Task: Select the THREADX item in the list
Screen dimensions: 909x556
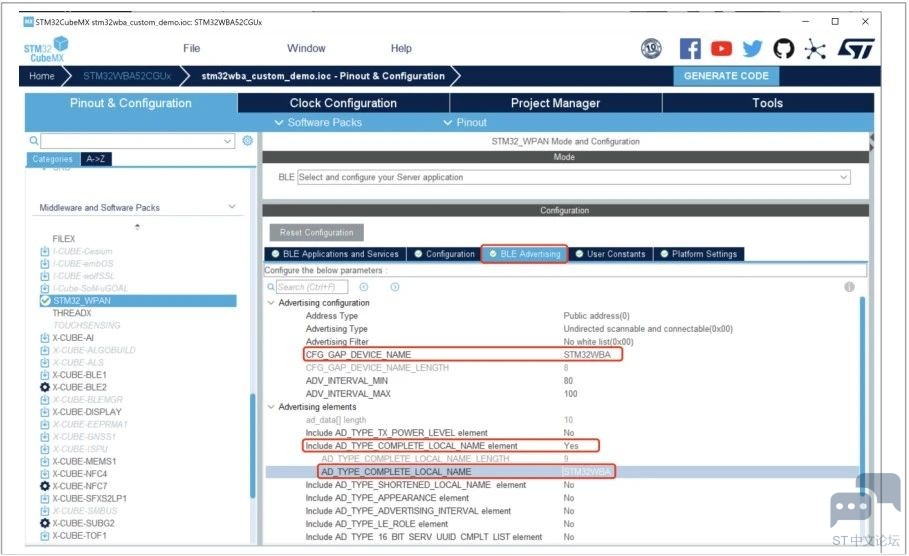Action: (x=72, y=313)
